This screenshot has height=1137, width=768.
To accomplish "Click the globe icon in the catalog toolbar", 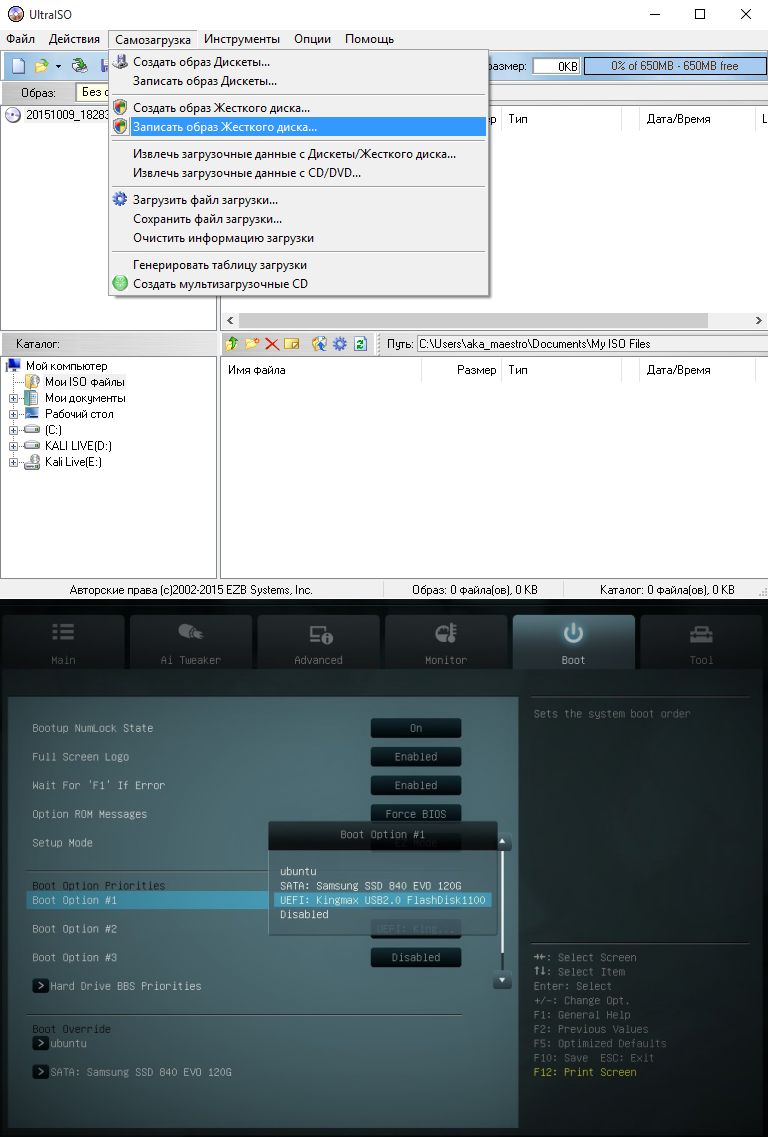I will pos(319,344).
